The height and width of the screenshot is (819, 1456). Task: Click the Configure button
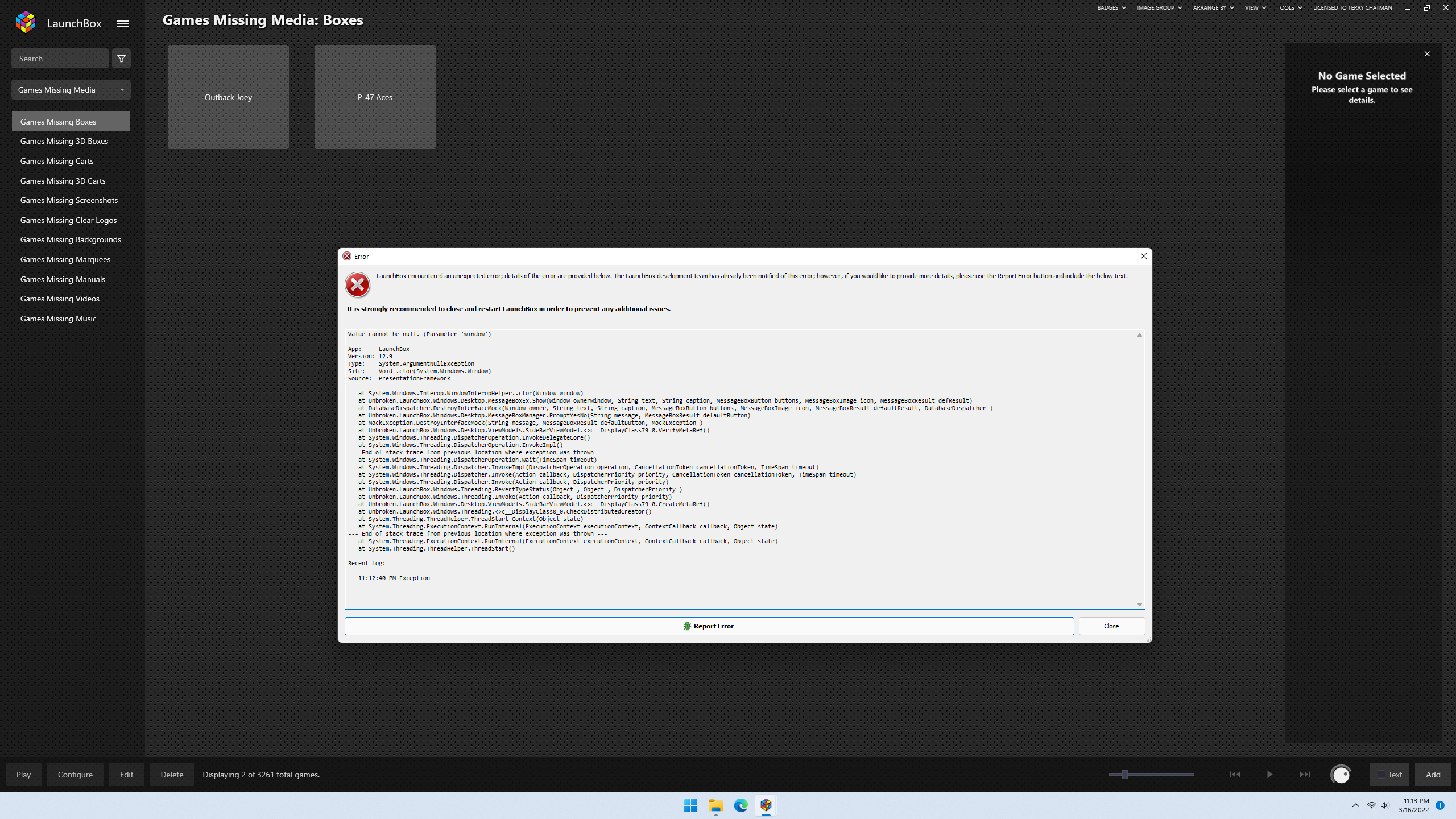tap(75, 775)
